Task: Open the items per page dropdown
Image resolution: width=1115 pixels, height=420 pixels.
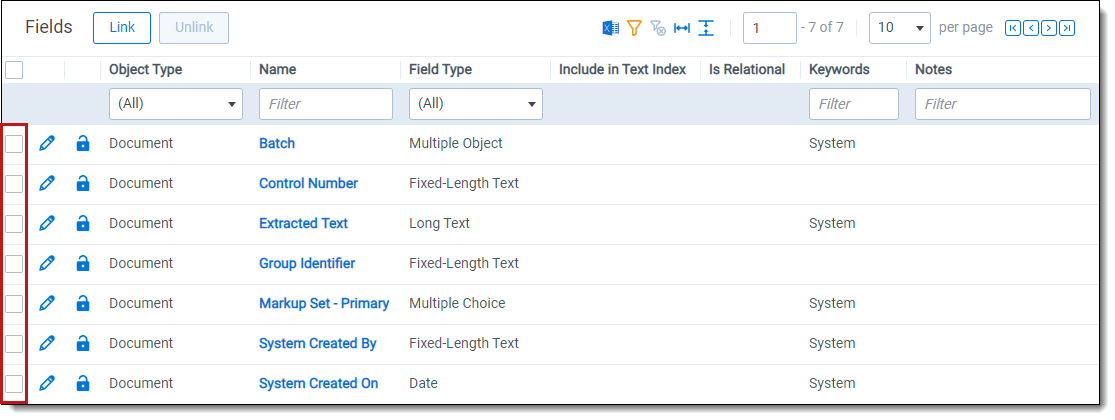Action: tap(899, 28)
